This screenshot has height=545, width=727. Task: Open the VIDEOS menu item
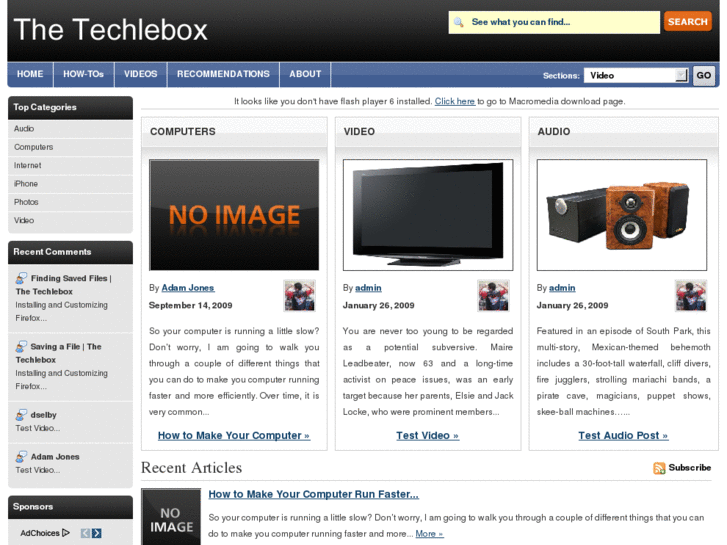tap(140, 74)
